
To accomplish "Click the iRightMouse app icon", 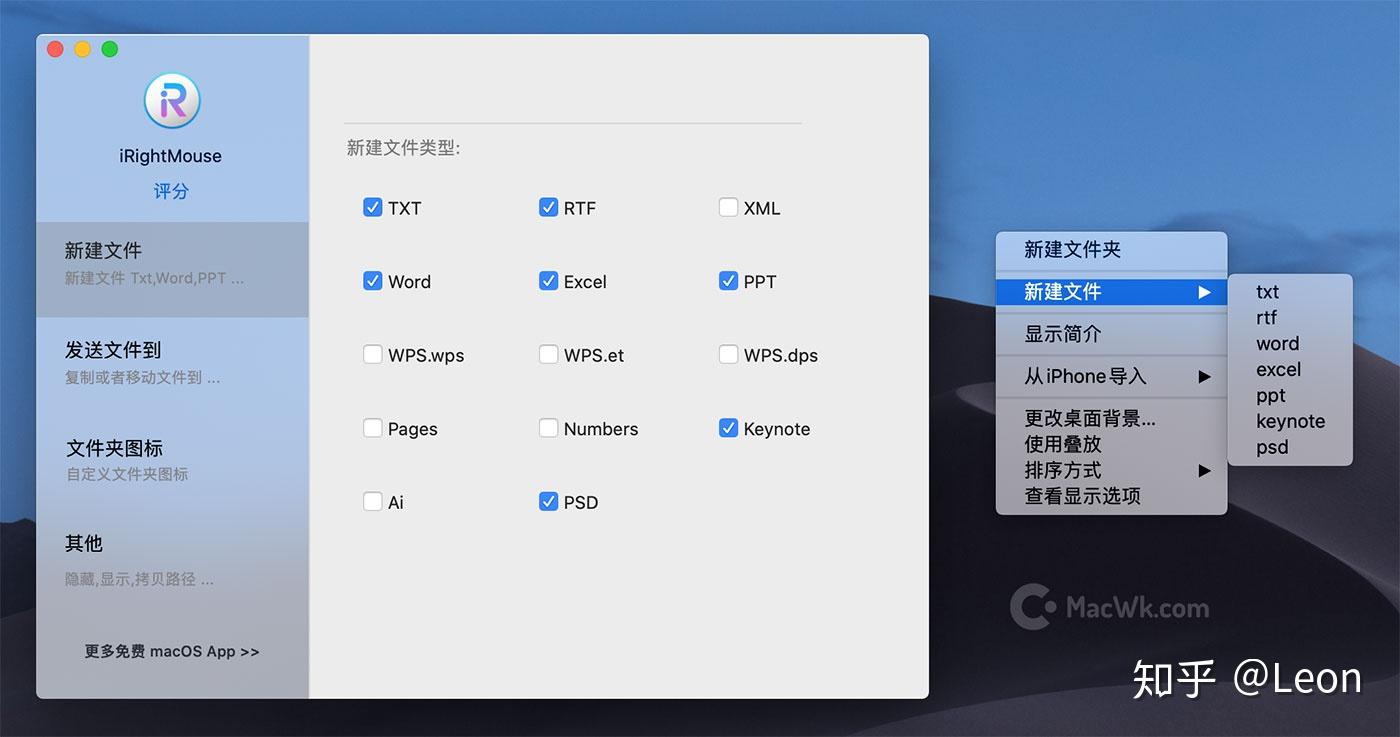I will click(171, 100).
